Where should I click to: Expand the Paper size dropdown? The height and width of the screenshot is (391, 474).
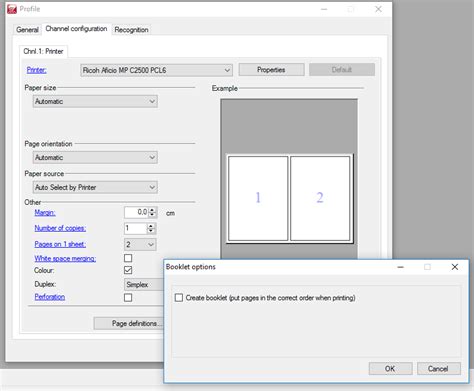click(95, 101)
